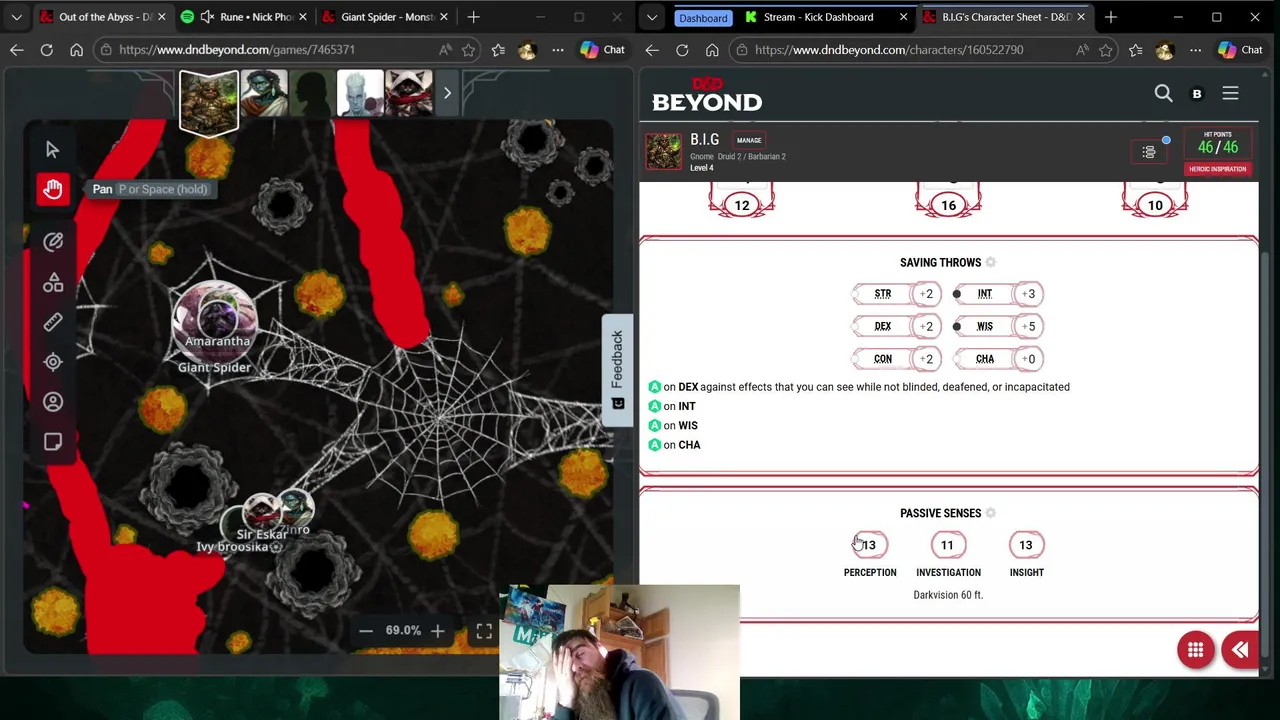Screen dimensions: 1280x720
Task: Go home in the right browser window
Action: [x=712, y=50]
